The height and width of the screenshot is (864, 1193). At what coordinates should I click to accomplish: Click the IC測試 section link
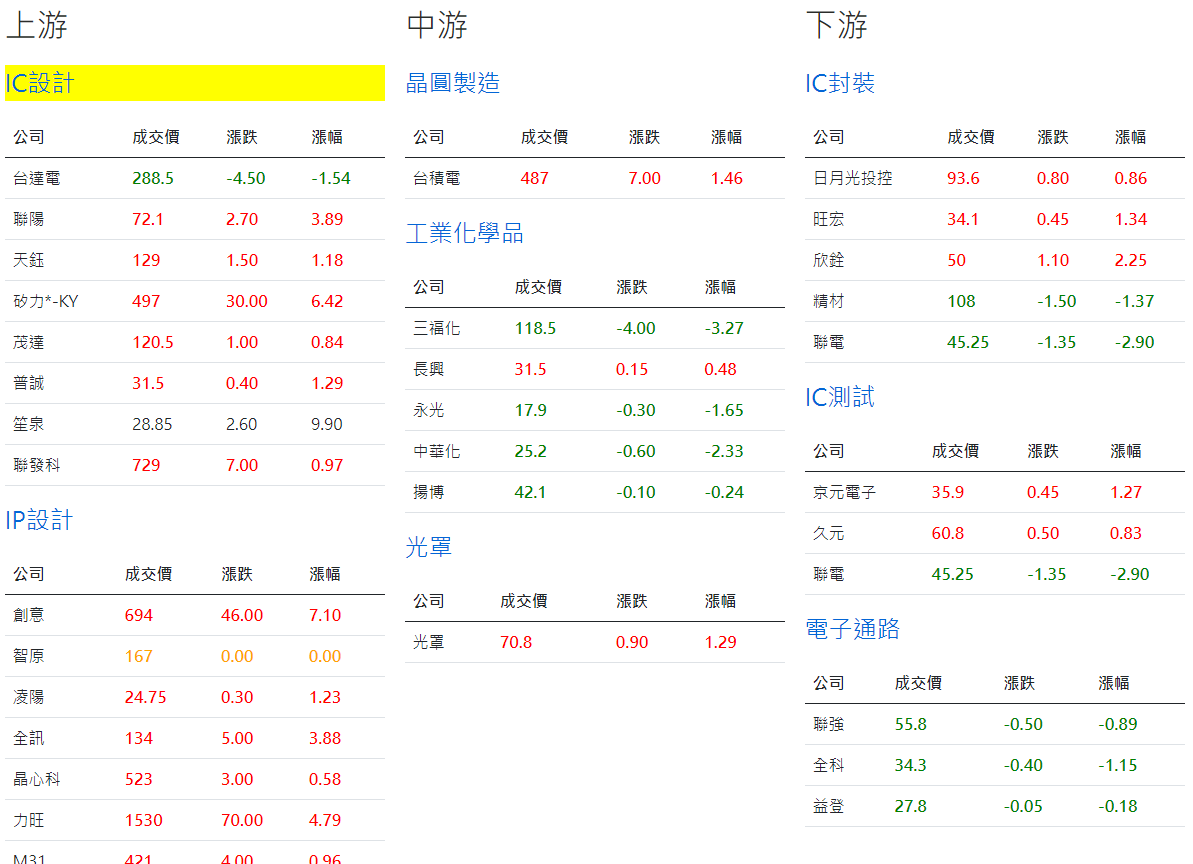pos(840,397)
